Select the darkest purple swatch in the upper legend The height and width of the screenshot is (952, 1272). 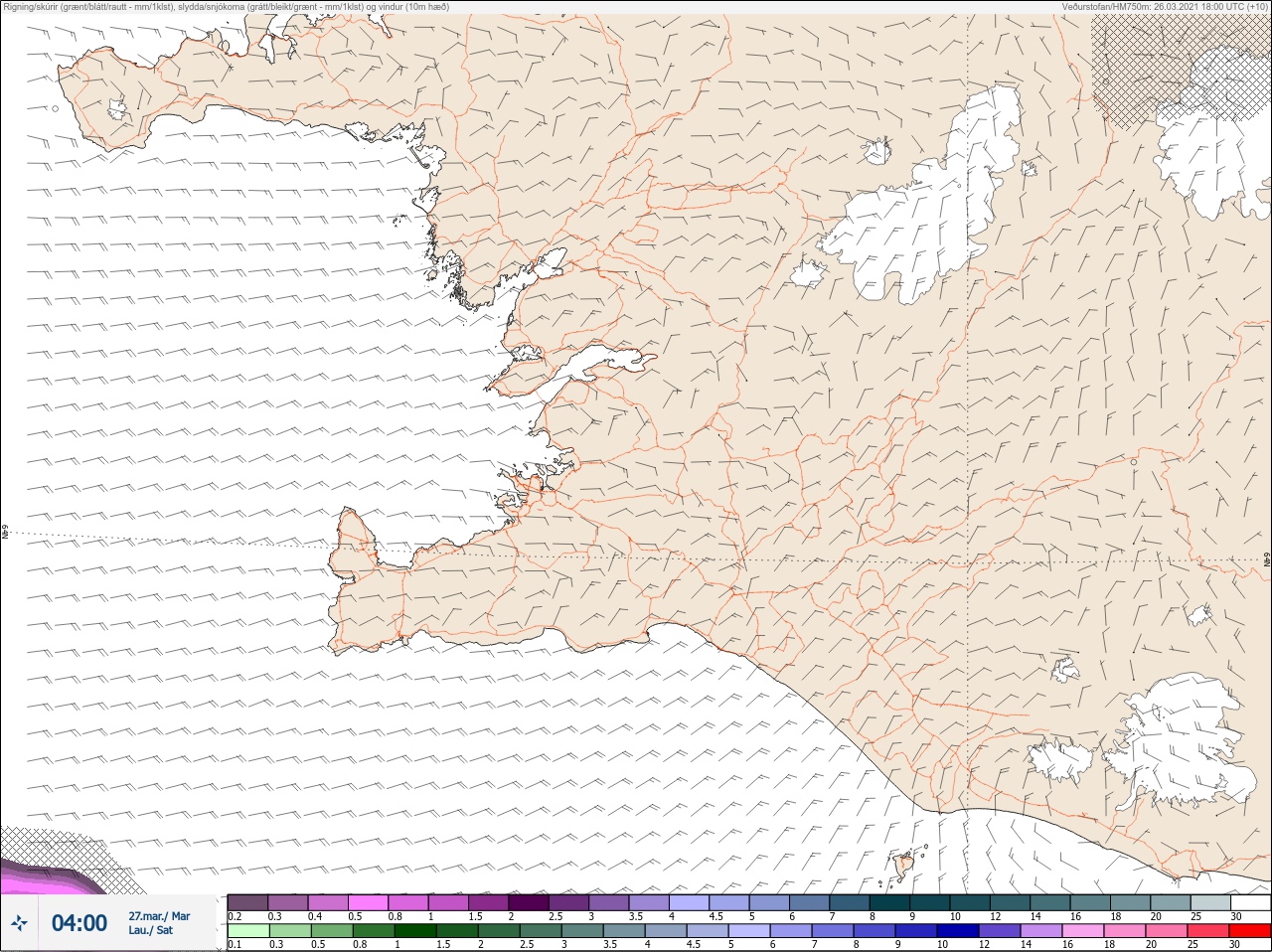click(x=529, y=902)
